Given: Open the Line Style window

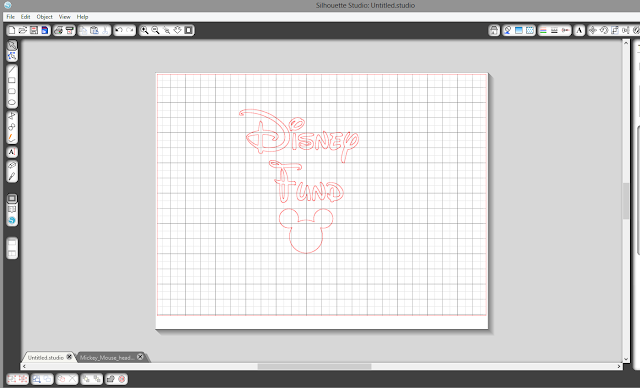Looking at the screenshot, I should 554,30.
